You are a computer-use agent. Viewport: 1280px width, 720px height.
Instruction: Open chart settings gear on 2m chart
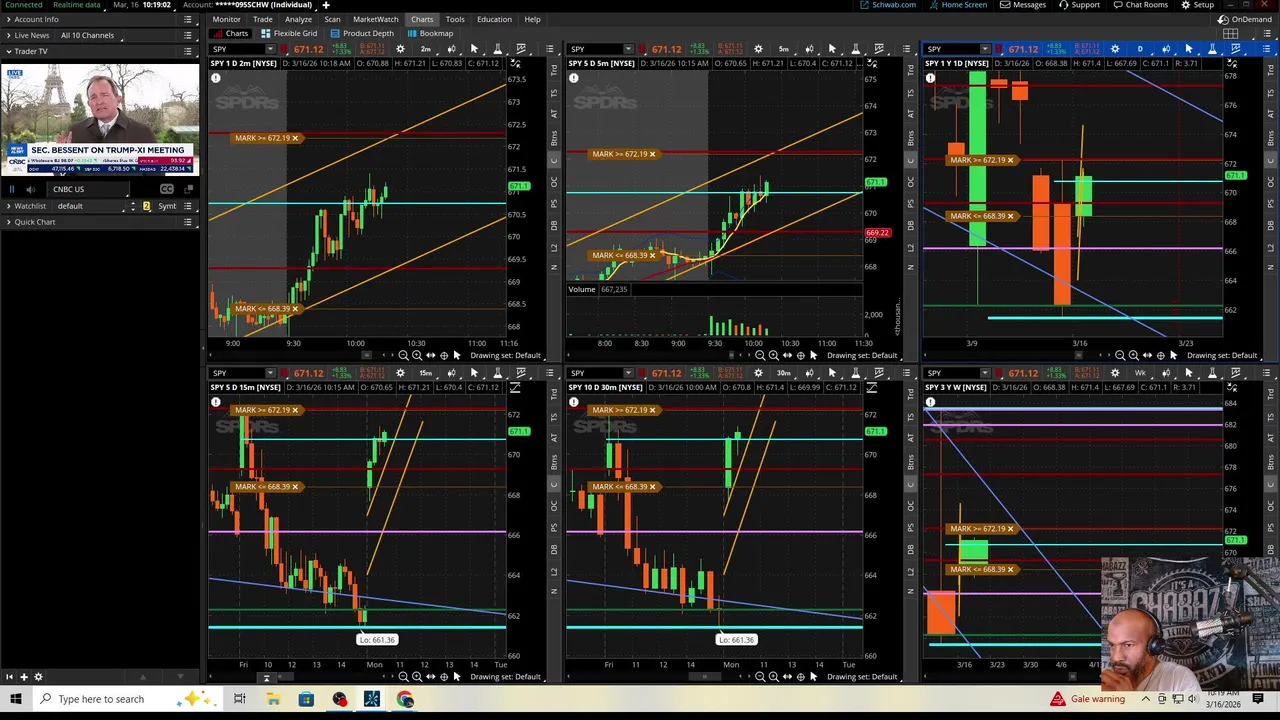click(400, 49)
